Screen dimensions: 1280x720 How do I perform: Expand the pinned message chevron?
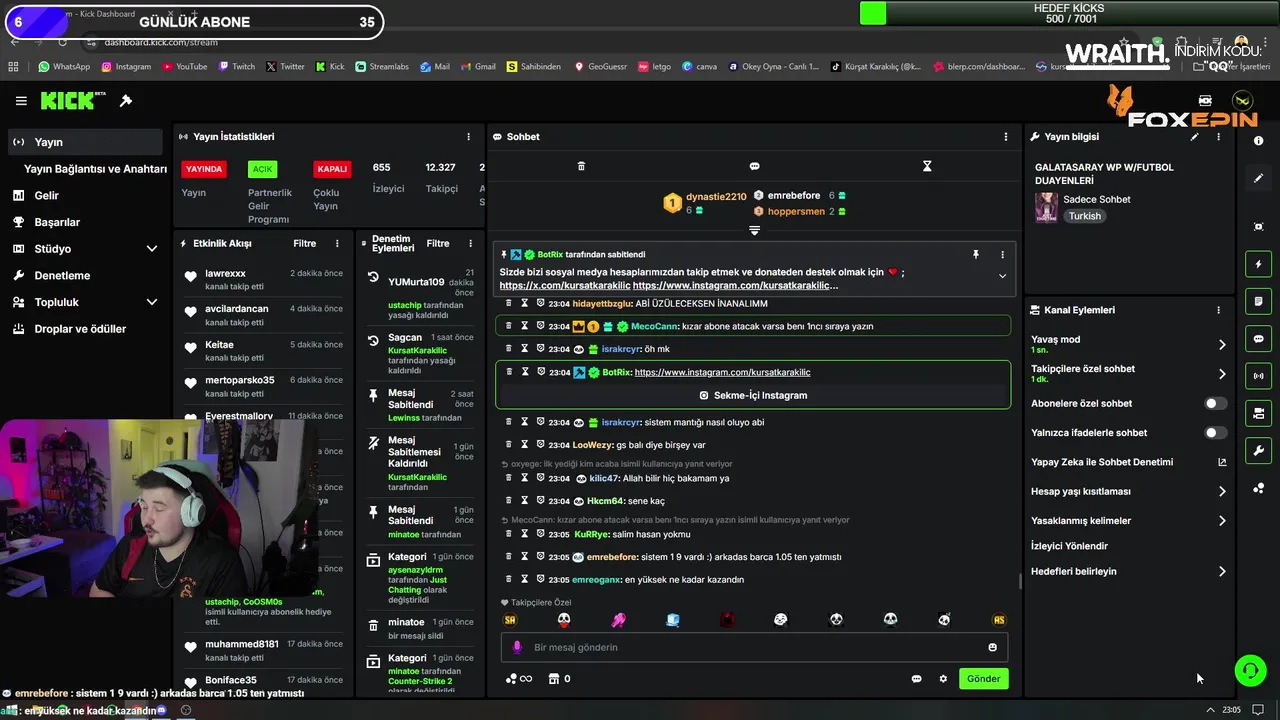point(1002,276)
